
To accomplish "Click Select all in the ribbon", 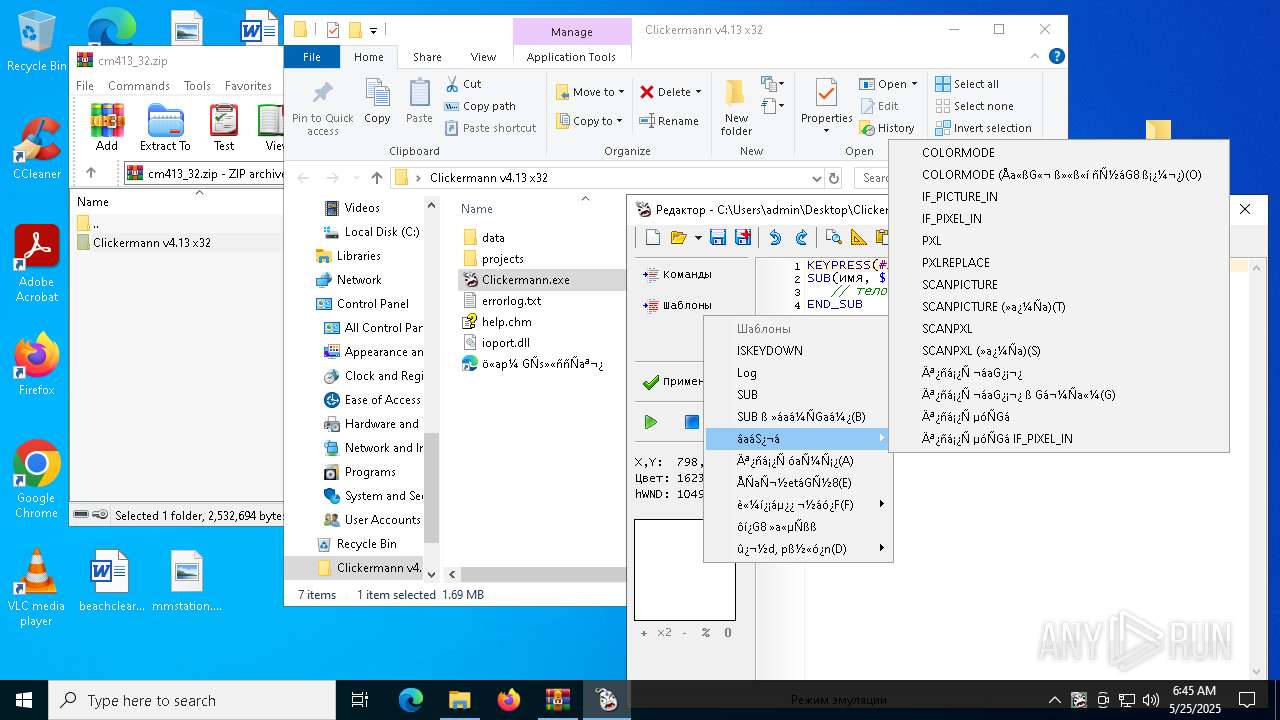I will click(x=966, y=84).
